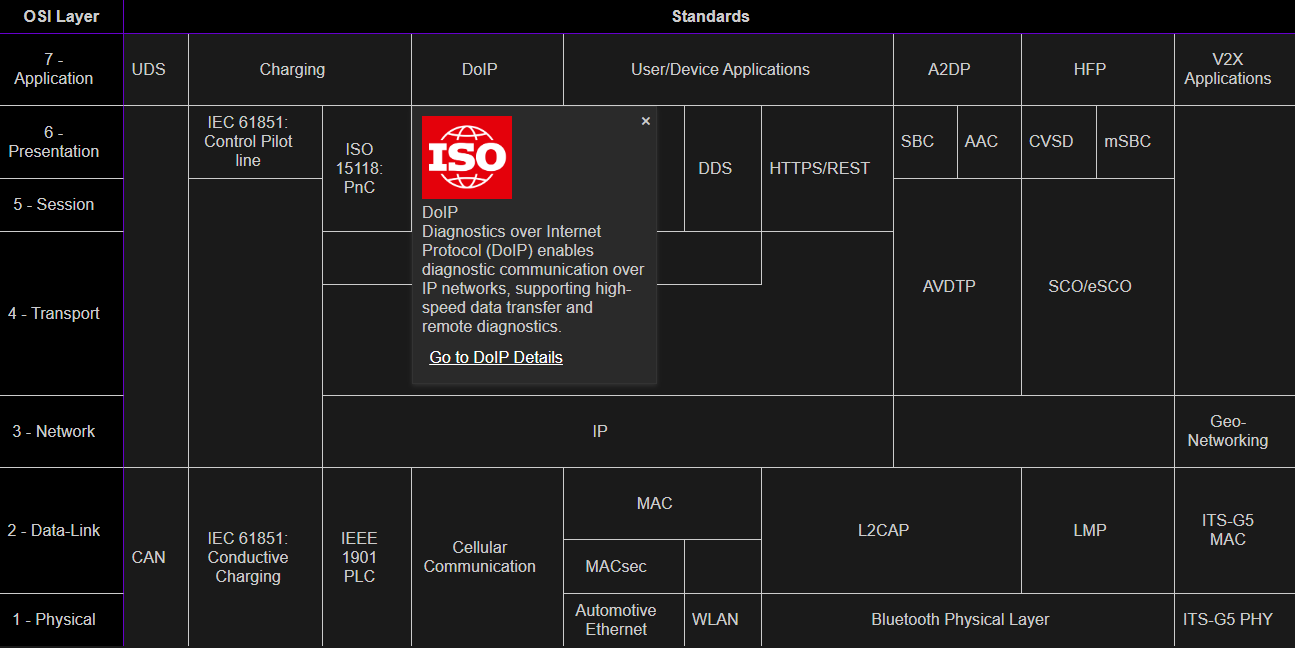
Task: Click the ISO logo in the popup
Action: point(466,157)
